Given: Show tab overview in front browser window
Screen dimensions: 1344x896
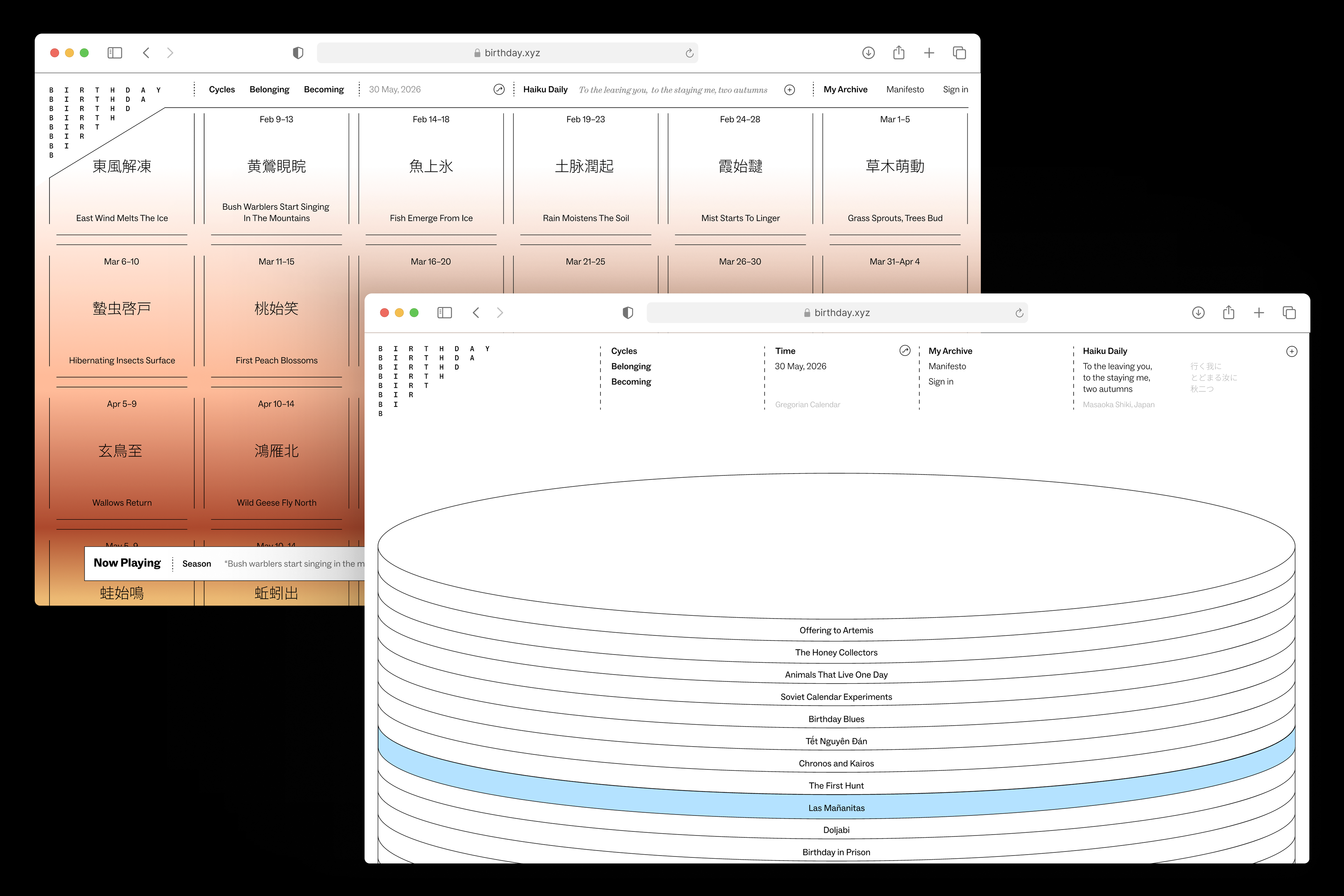Looking at the screenshot, I should 1289,312.
